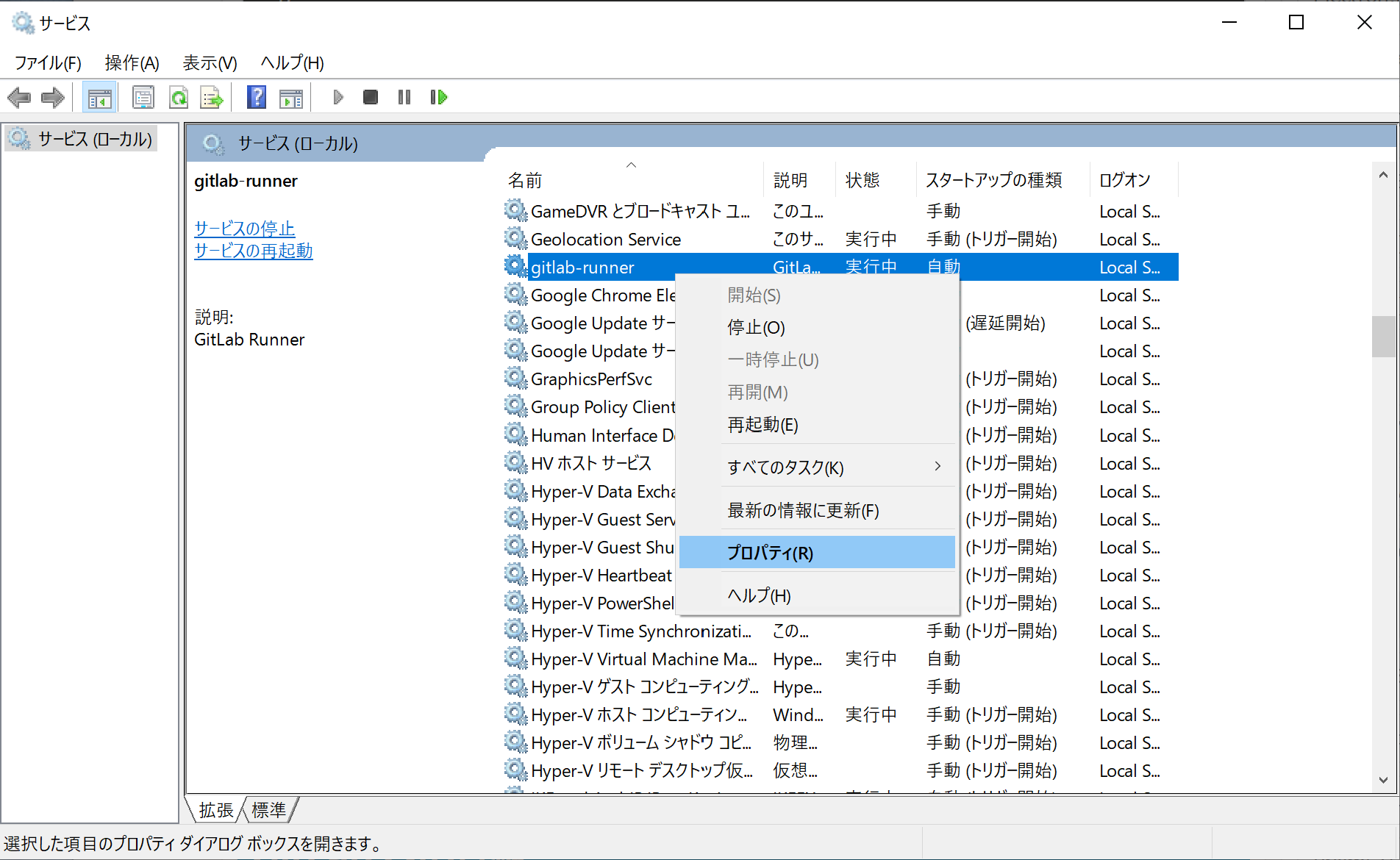The width and height of the screenshot is (1400, 860).
Task: Sort by the 説明 column header
Action: 800,180
